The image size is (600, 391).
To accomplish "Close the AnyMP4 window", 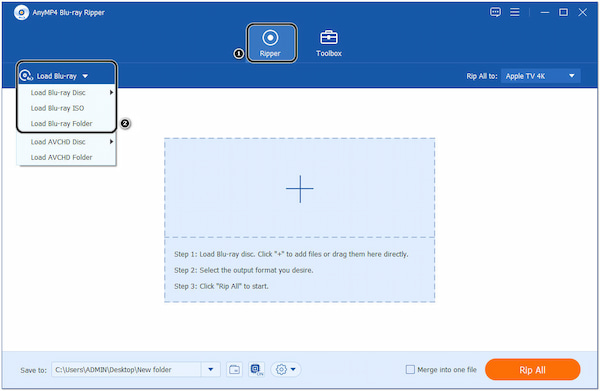I will pos(582,12).
